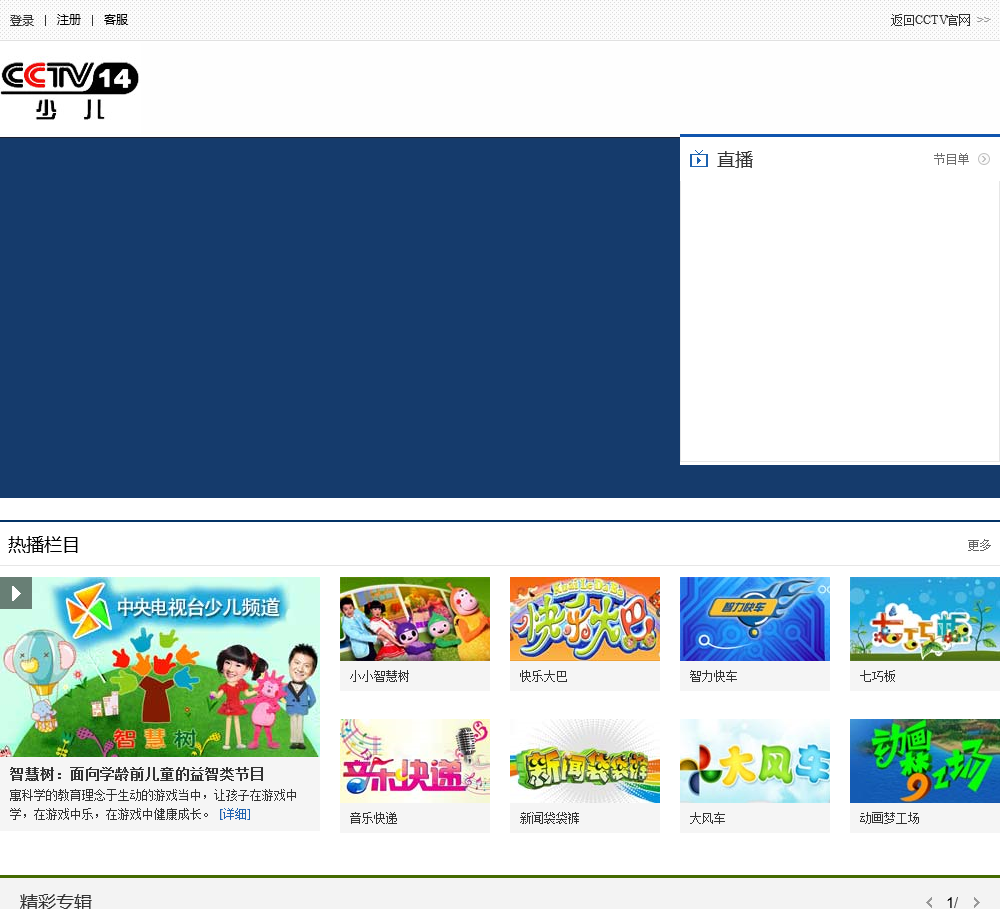This screenshot has width=1000, height=909.
Task: Open the 新闻袋袋裤 thumbnail image
Action: [585, 761]
